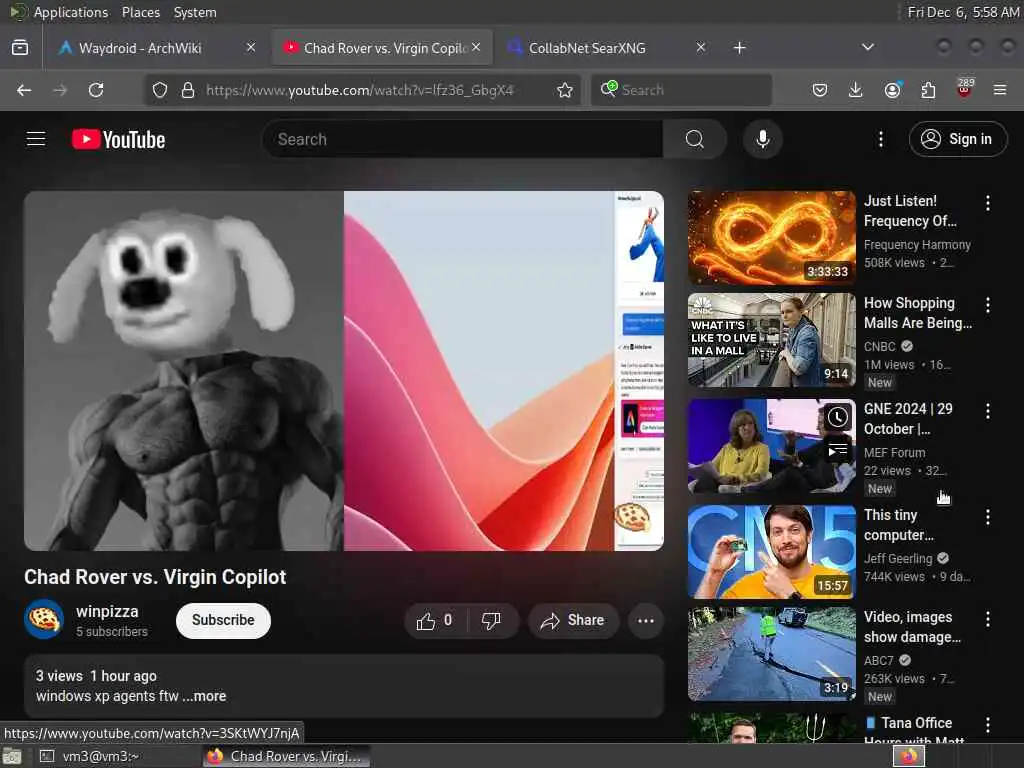Open the Places menu in top panel
Image resolution: width=1024 pixels, height=768 pixels.
pyautogui.click(x=140, y=12)
